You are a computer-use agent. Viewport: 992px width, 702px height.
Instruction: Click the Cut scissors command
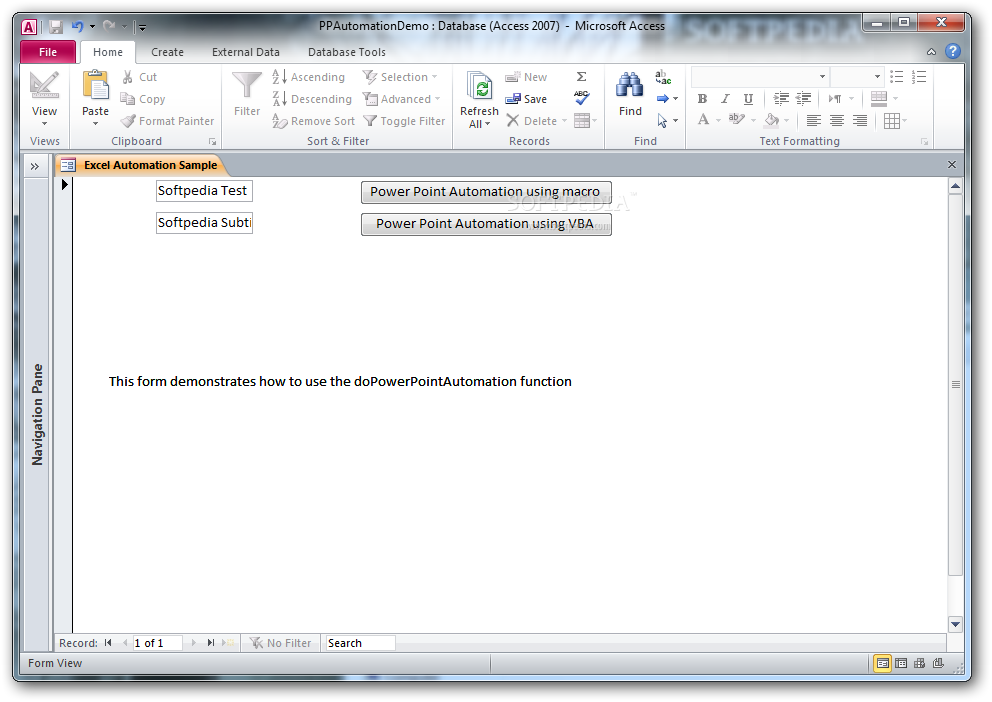tap(139, 77)
